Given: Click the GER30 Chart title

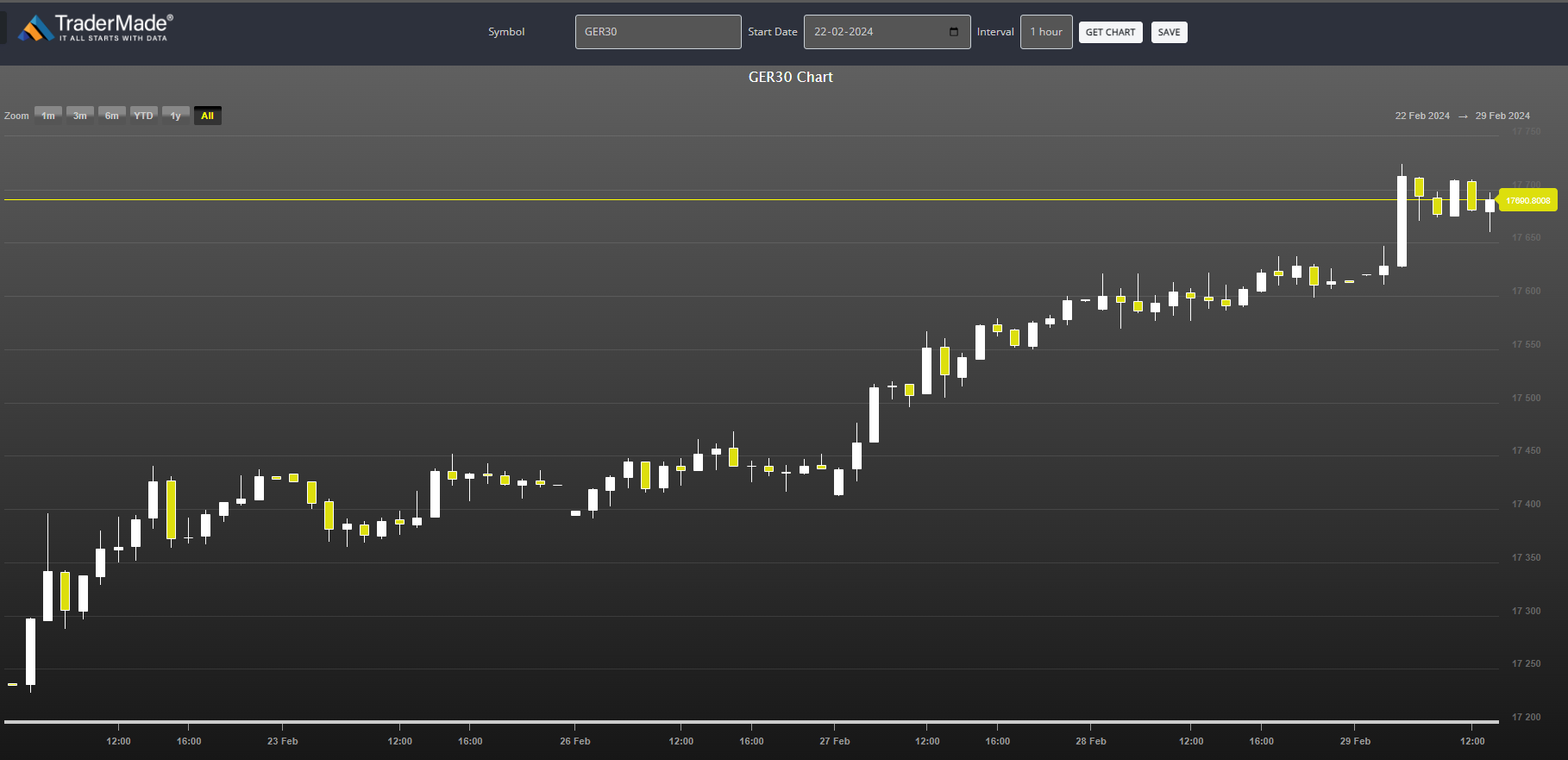Looking at the screenshot, I should point(791,77).
